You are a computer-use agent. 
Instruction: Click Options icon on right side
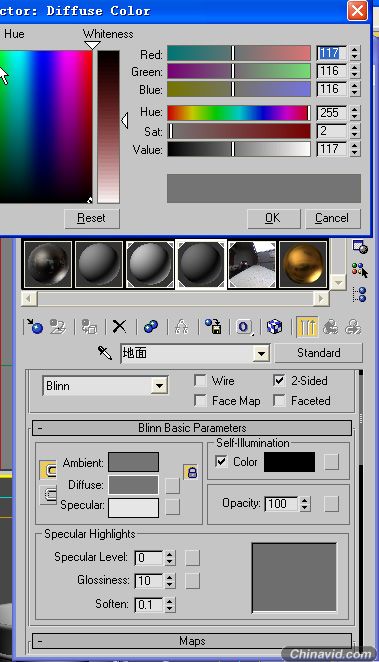[360, 247]
